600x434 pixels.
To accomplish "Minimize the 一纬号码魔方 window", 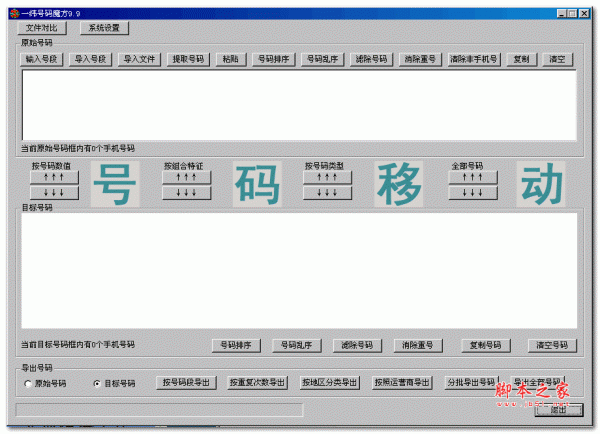I will pyautogui.click(x=562, y=14).
